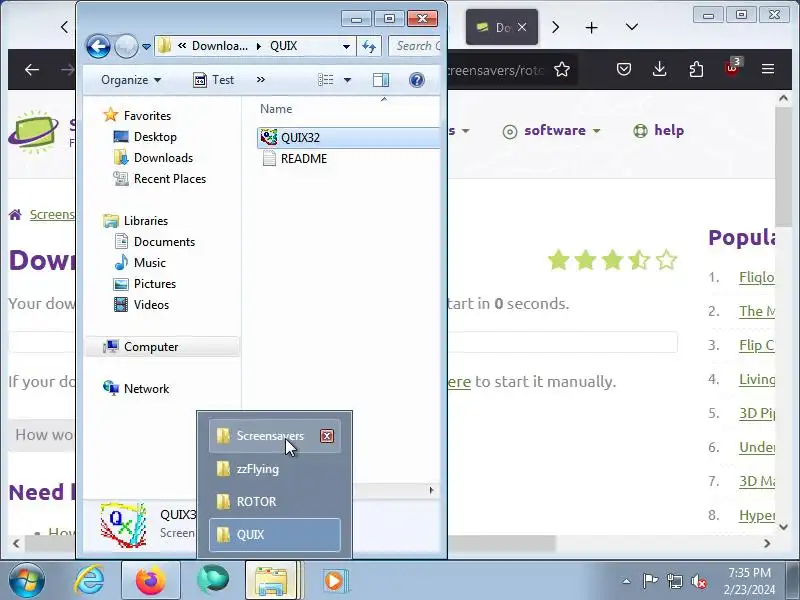This screenshot has width=800, height=600.
Task: Save to Pocket icon in Firefox
Action: 623,69
